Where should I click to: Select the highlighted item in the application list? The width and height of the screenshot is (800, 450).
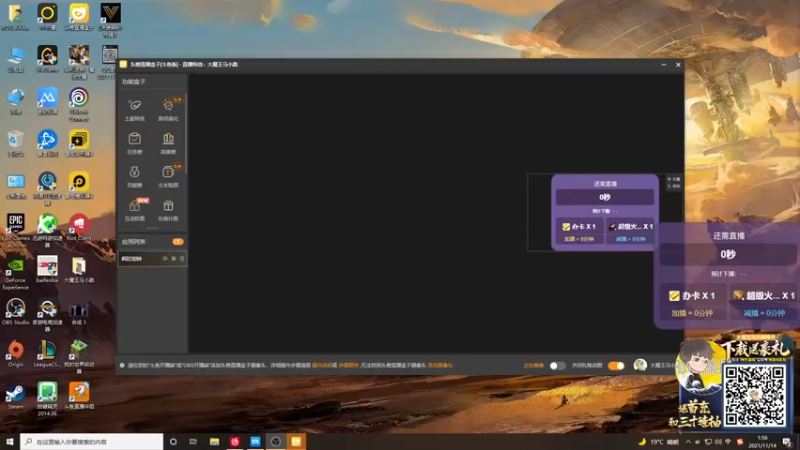pyautogui.click(x=153, y=259)
